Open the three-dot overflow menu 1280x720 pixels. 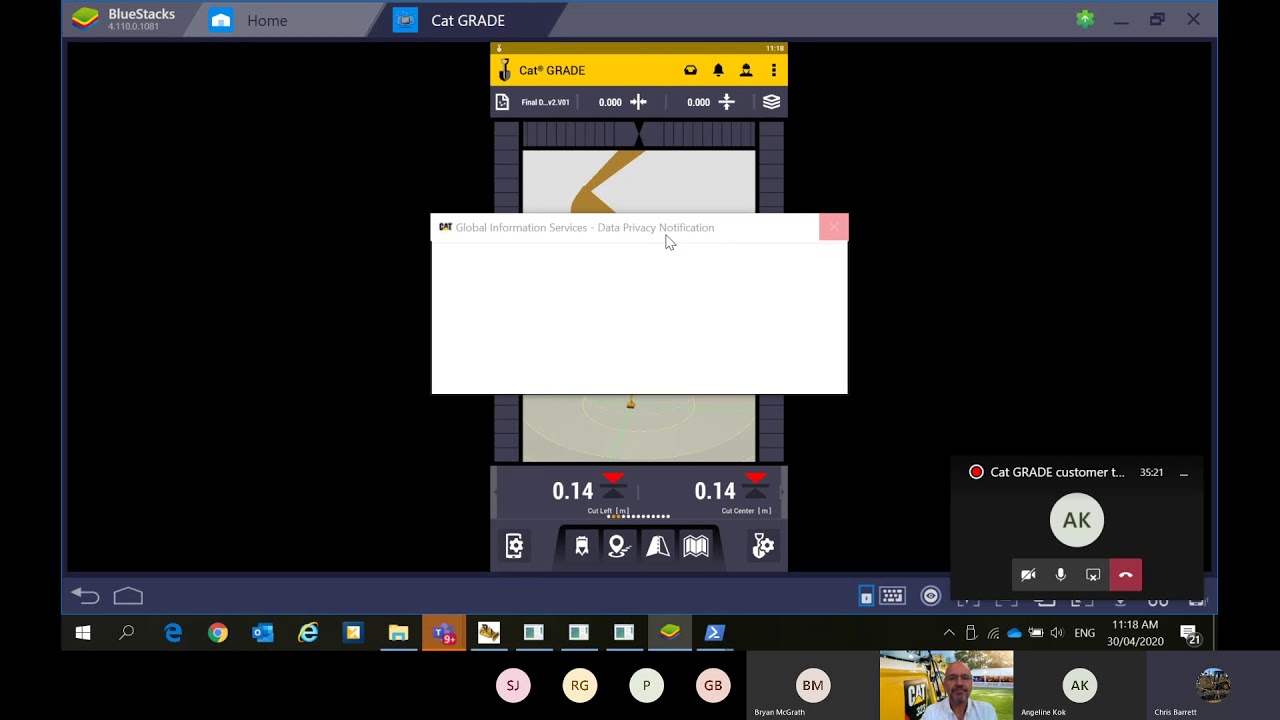tap(773, 70)
